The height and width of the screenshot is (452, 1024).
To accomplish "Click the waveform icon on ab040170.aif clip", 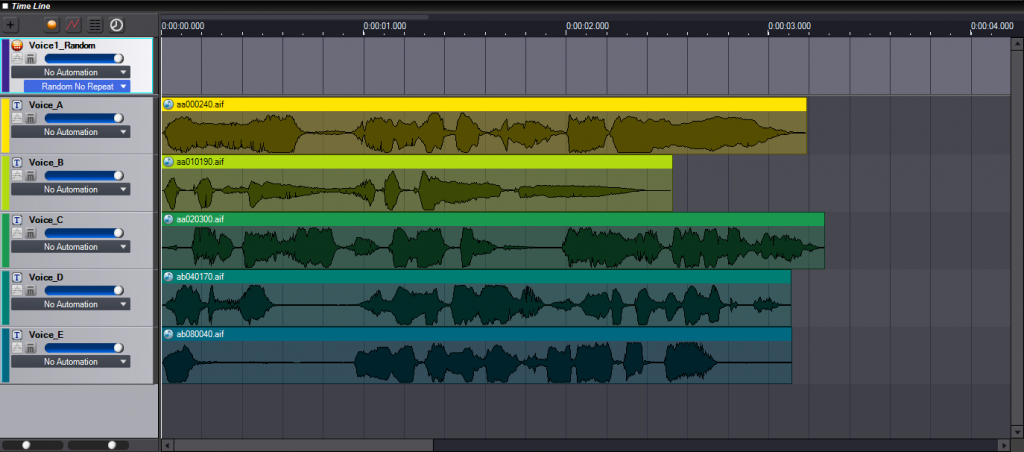I will pyautogui.click(x=168, y=276).
